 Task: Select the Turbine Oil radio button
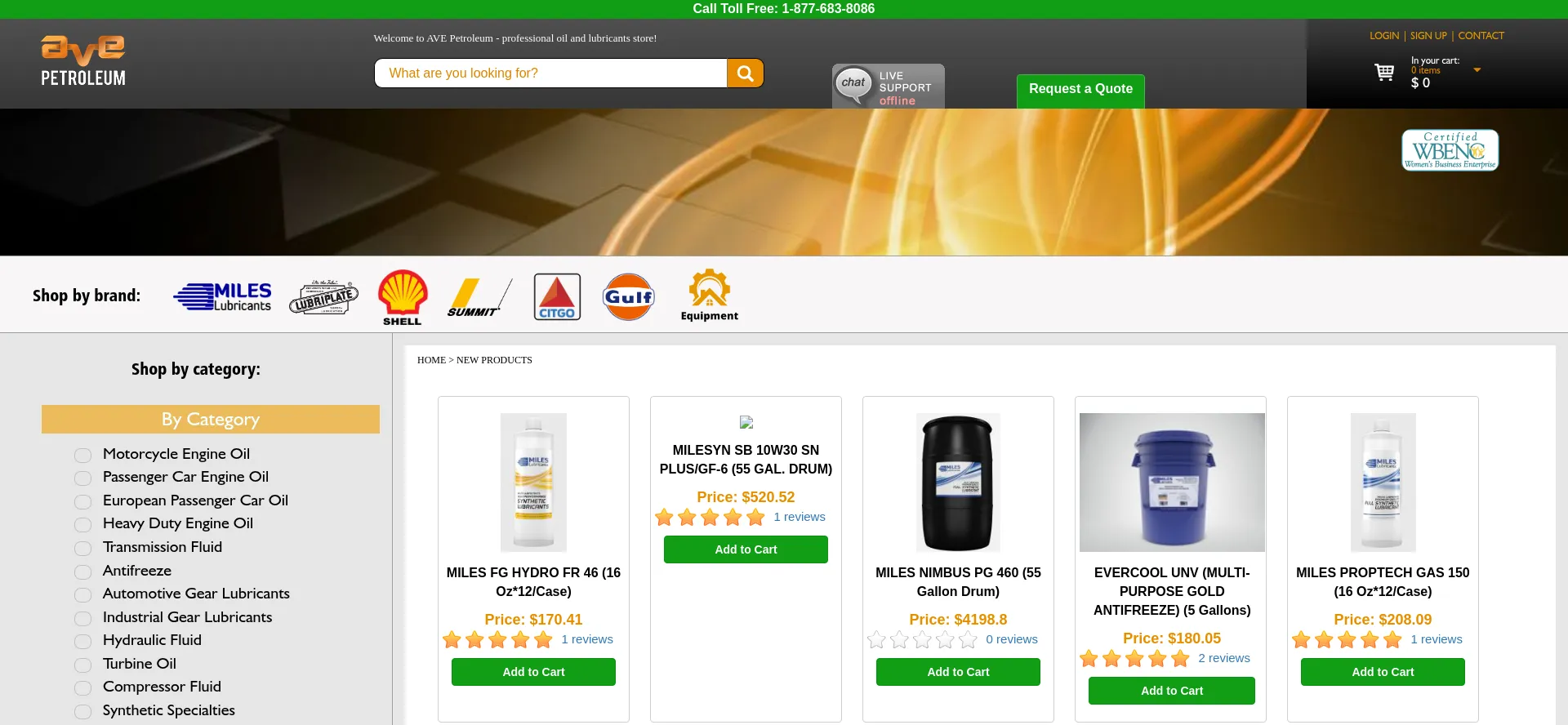click(82, 665)
